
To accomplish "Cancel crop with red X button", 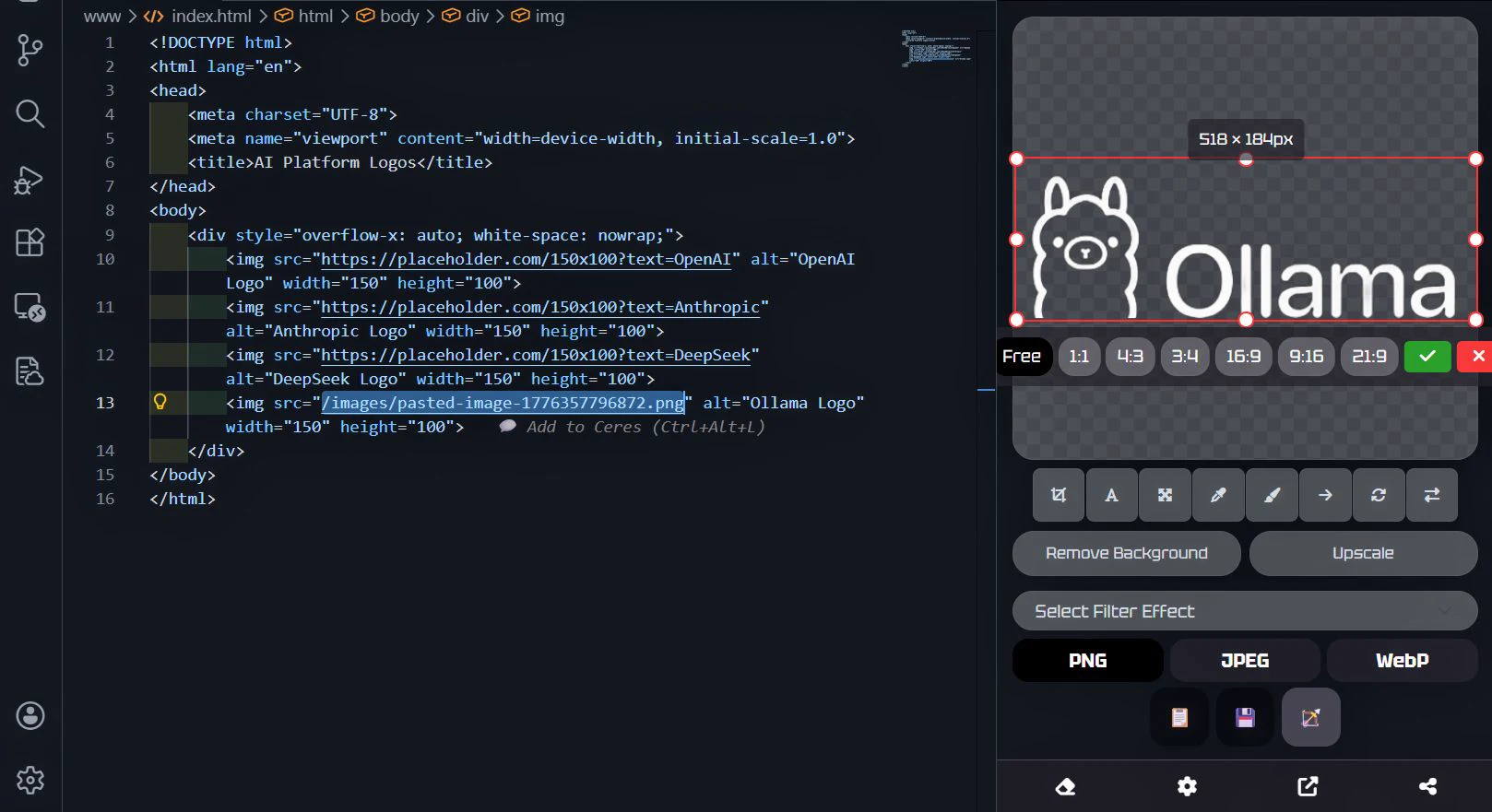I will (1476, 356).
